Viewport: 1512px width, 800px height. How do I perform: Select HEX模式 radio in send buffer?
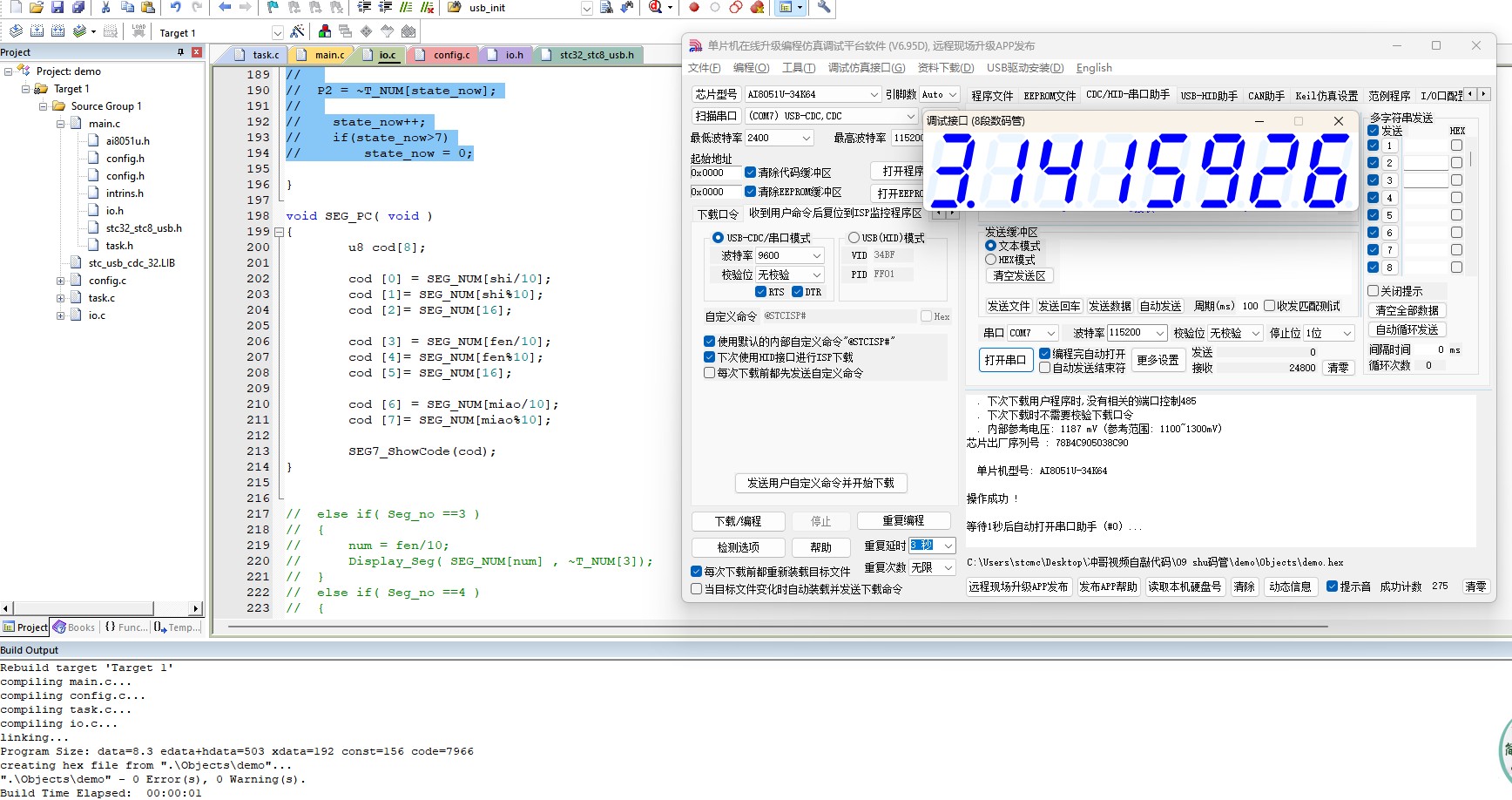tap(990, 260)
